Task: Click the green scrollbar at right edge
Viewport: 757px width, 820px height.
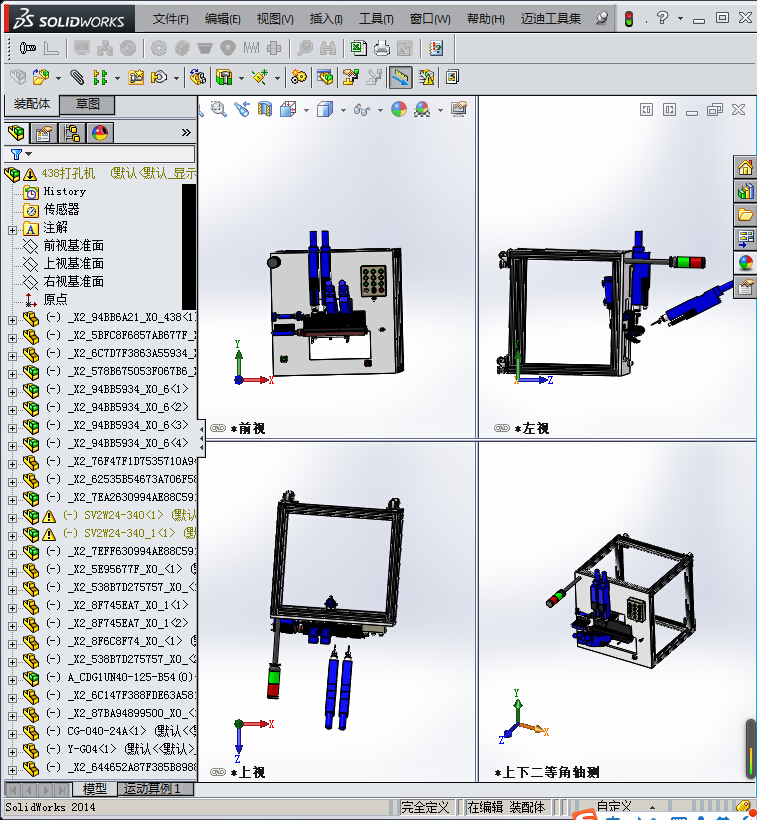Action: pyautogui.click(x=751, y=749)
